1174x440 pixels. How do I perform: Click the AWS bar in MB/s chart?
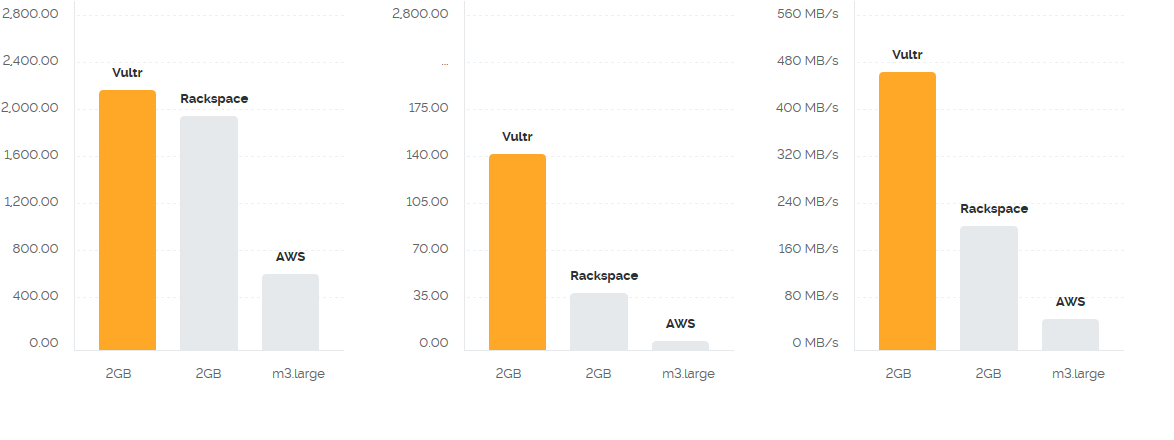click(1071, 334)
